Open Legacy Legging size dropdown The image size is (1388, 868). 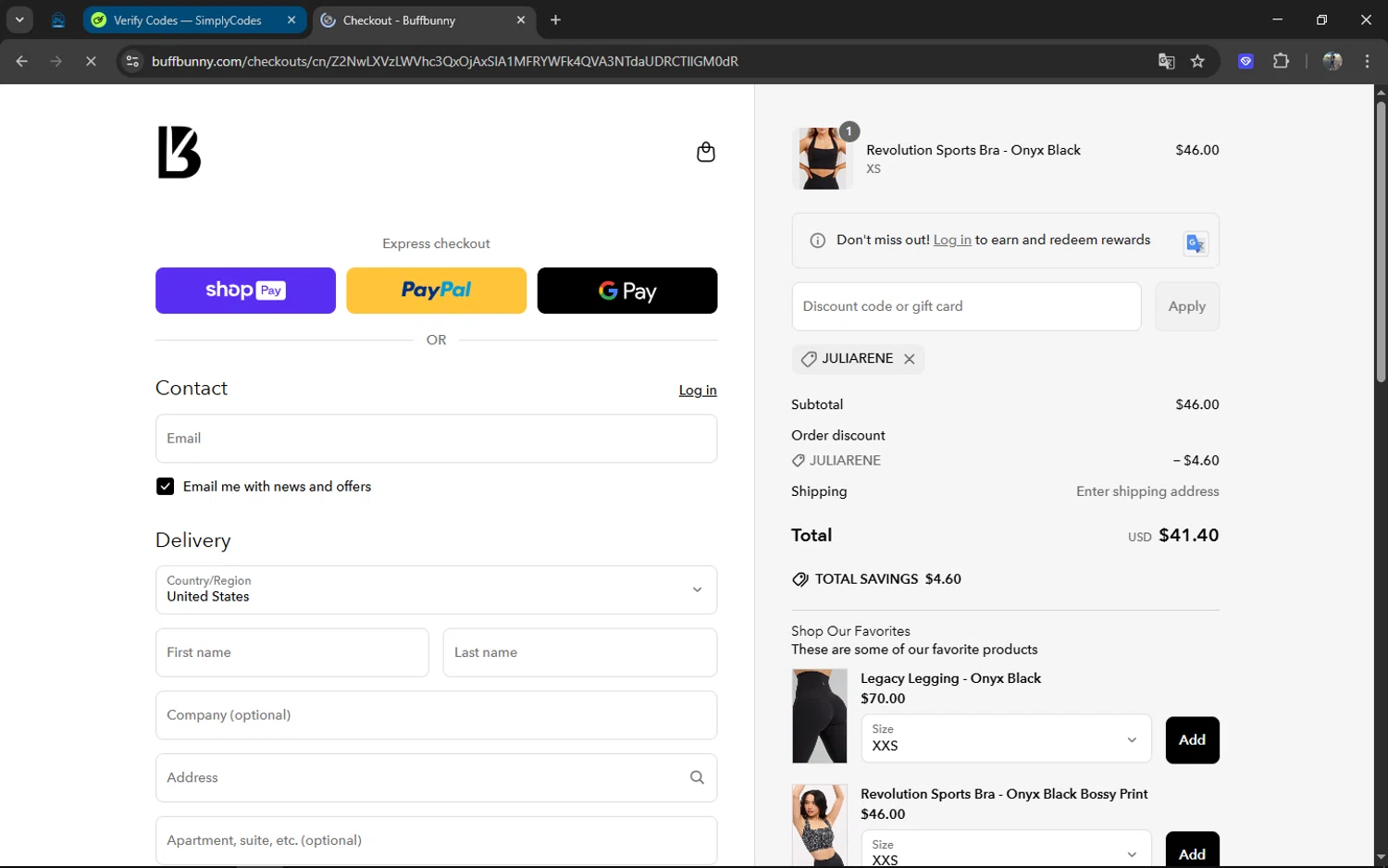point(1006,738)
